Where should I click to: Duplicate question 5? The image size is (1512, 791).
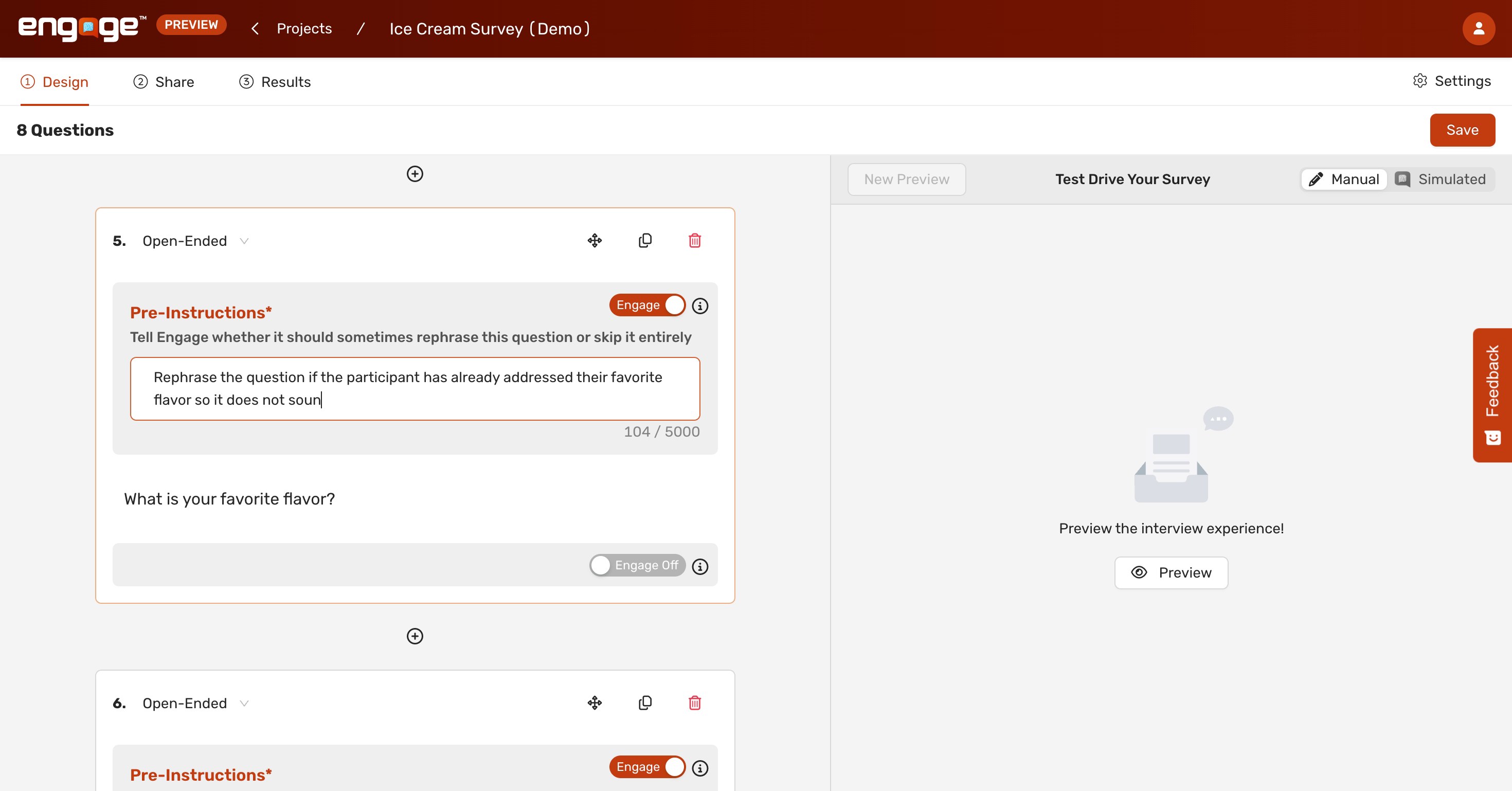tap(645, 241)
